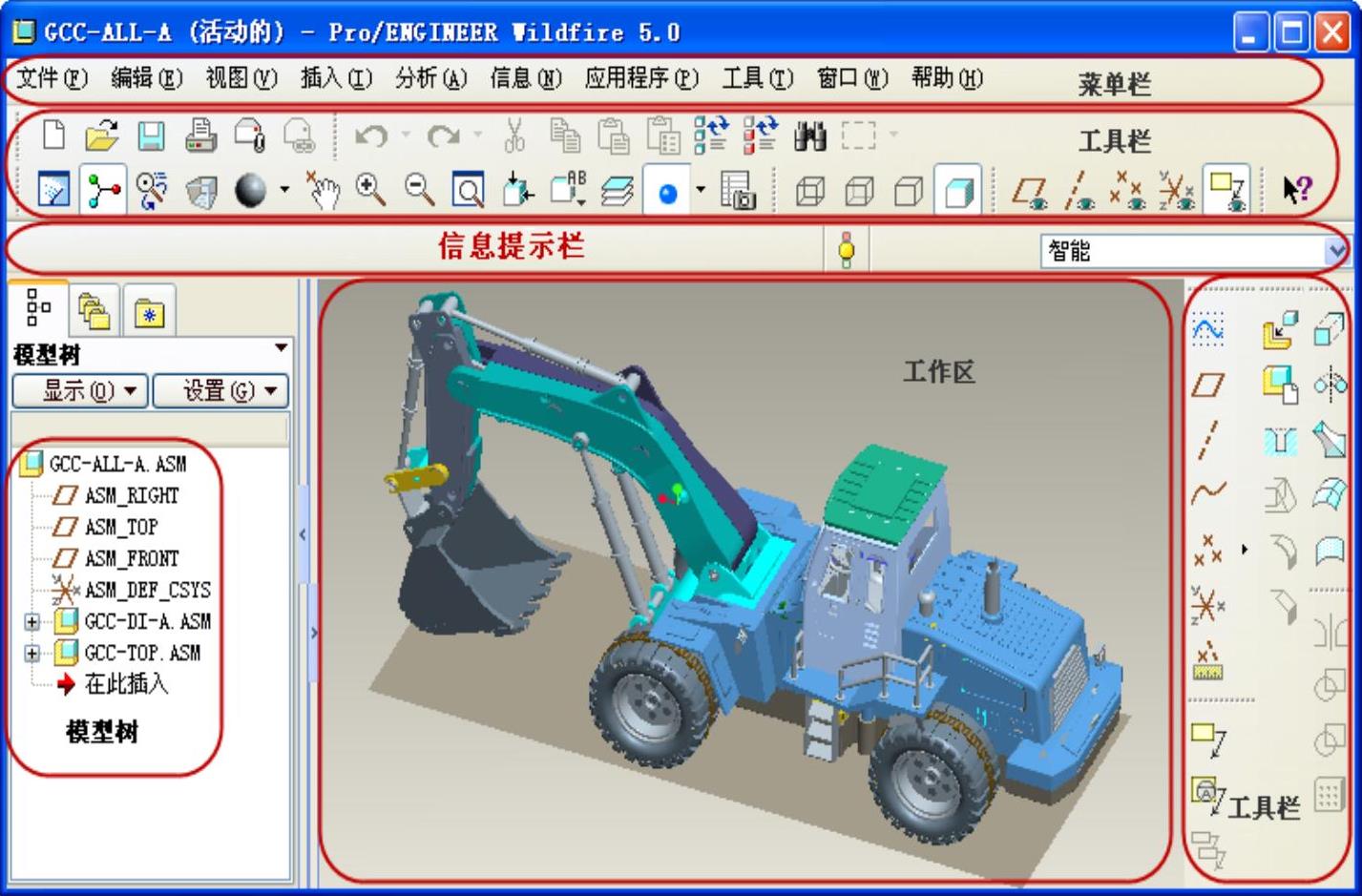The height and width of the screenshot is (896, 1362).
Task: Create a datum curve from the right toolbar
Action: [x=1208, y=492]
